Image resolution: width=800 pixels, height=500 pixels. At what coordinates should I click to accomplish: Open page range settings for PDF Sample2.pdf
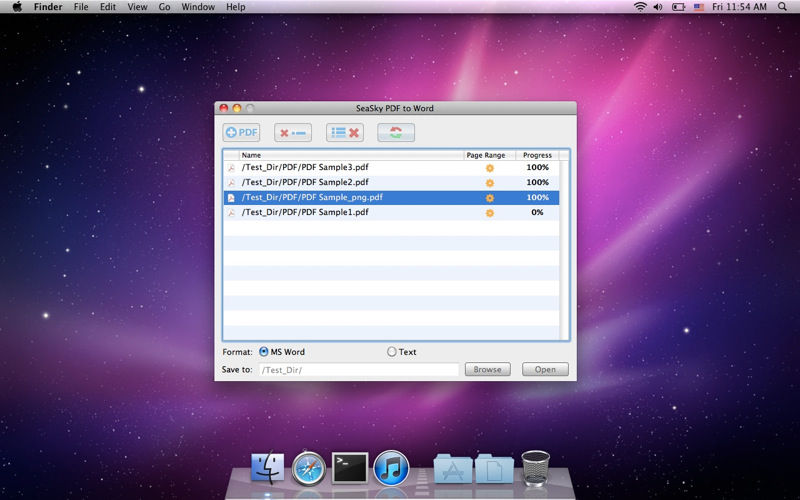(490, 183)
